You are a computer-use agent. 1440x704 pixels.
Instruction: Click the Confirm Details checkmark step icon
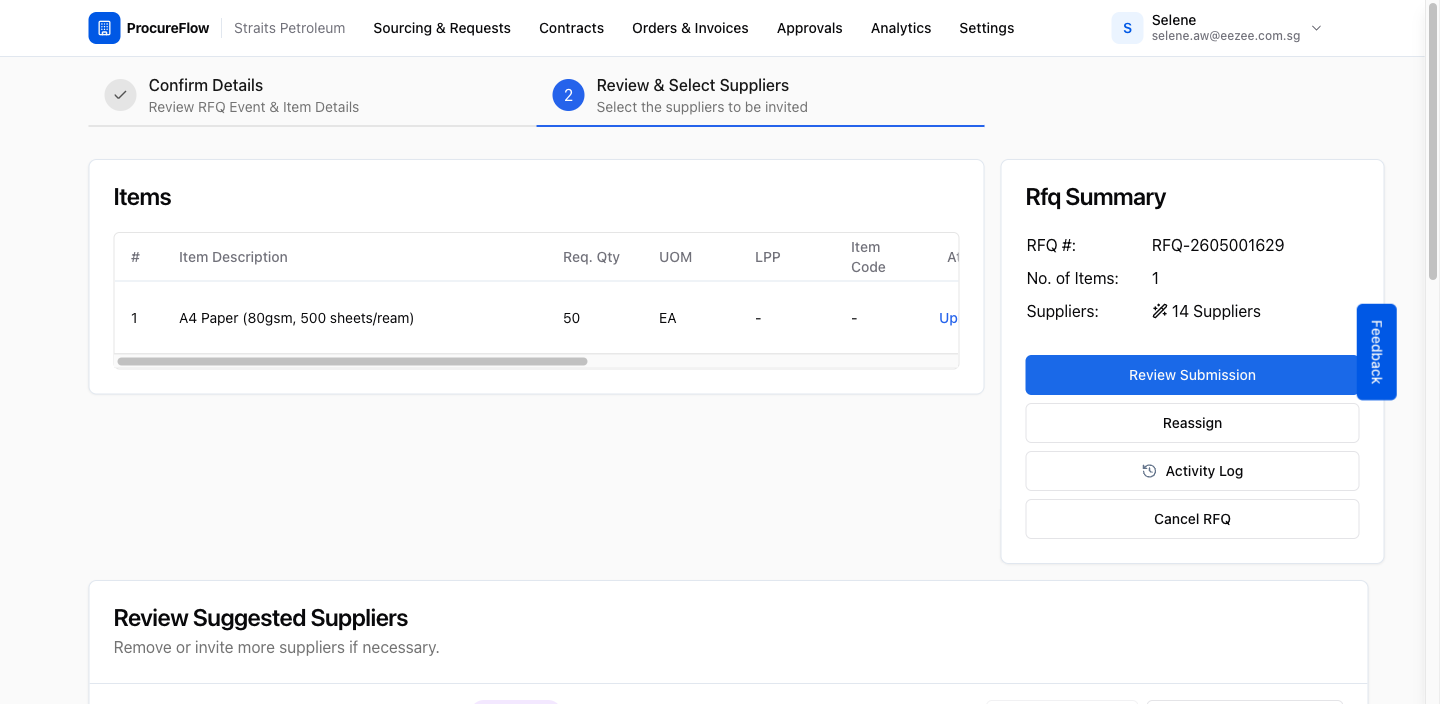[120, 95]
